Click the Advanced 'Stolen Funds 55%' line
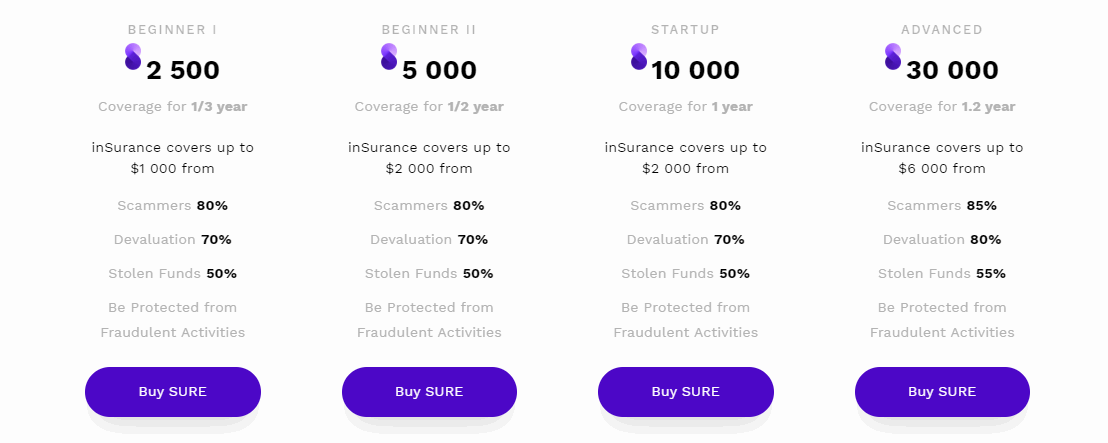The image size is (1108, 443). tap(942, 273)
